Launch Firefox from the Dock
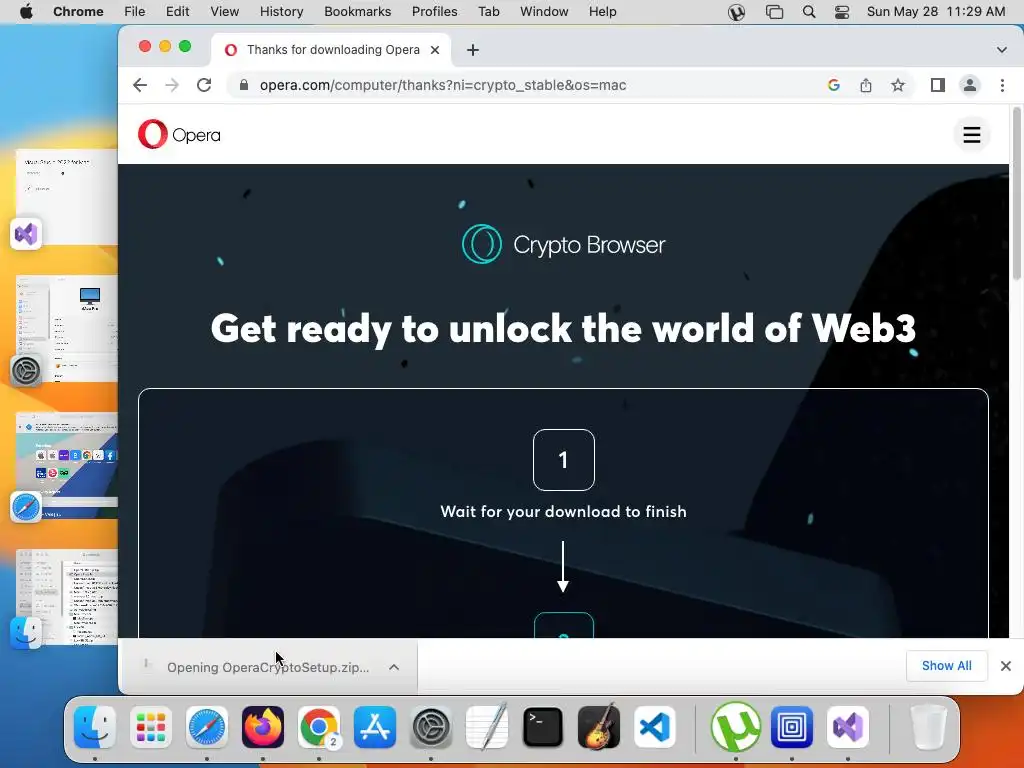Screen dimensions: 1024x768 point(263,726)
